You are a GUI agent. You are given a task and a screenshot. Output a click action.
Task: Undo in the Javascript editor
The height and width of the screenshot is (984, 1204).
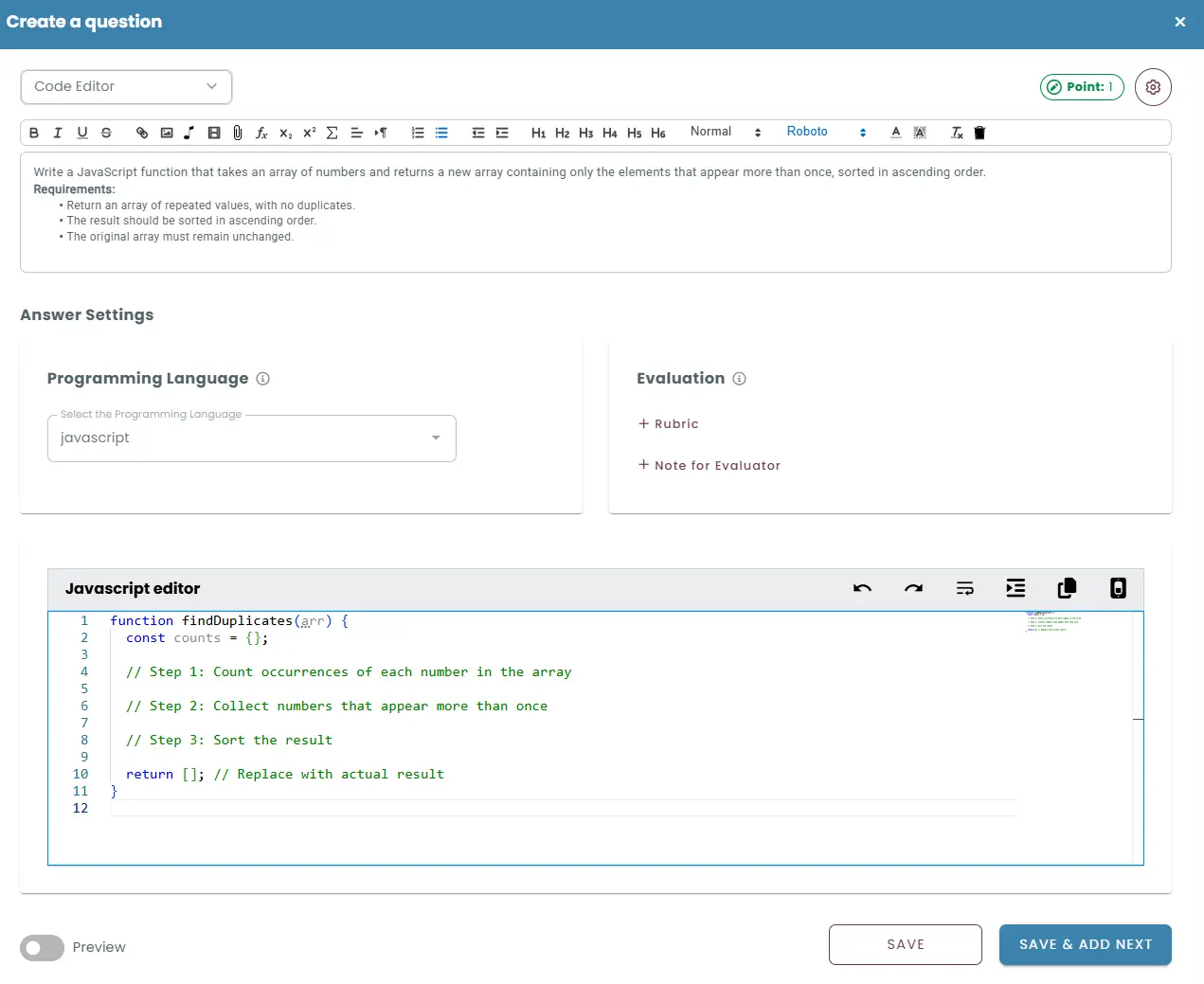point(862,588)
